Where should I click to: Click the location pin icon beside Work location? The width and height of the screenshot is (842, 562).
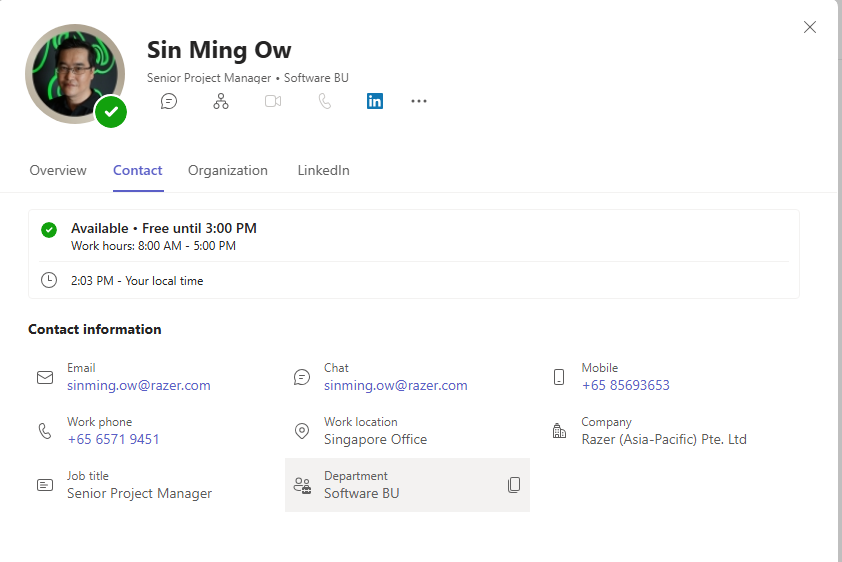(x=302, y=431)
